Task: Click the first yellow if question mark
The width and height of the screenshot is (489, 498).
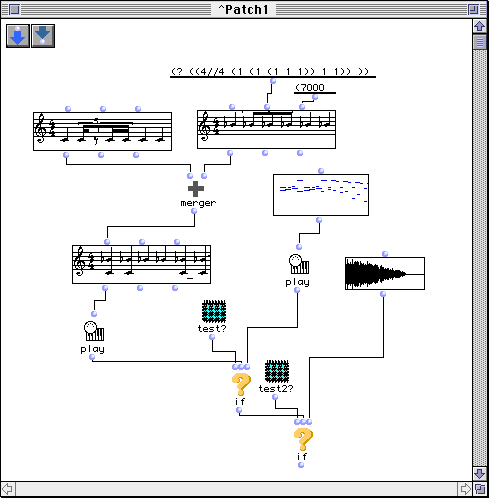Action: click(241, 384)
